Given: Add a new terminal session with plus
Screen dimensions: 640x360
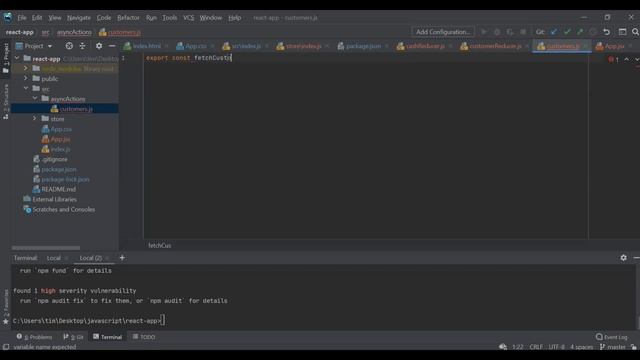Looking at the screenshot, I should pyautogui.click(x=122, y=258).
